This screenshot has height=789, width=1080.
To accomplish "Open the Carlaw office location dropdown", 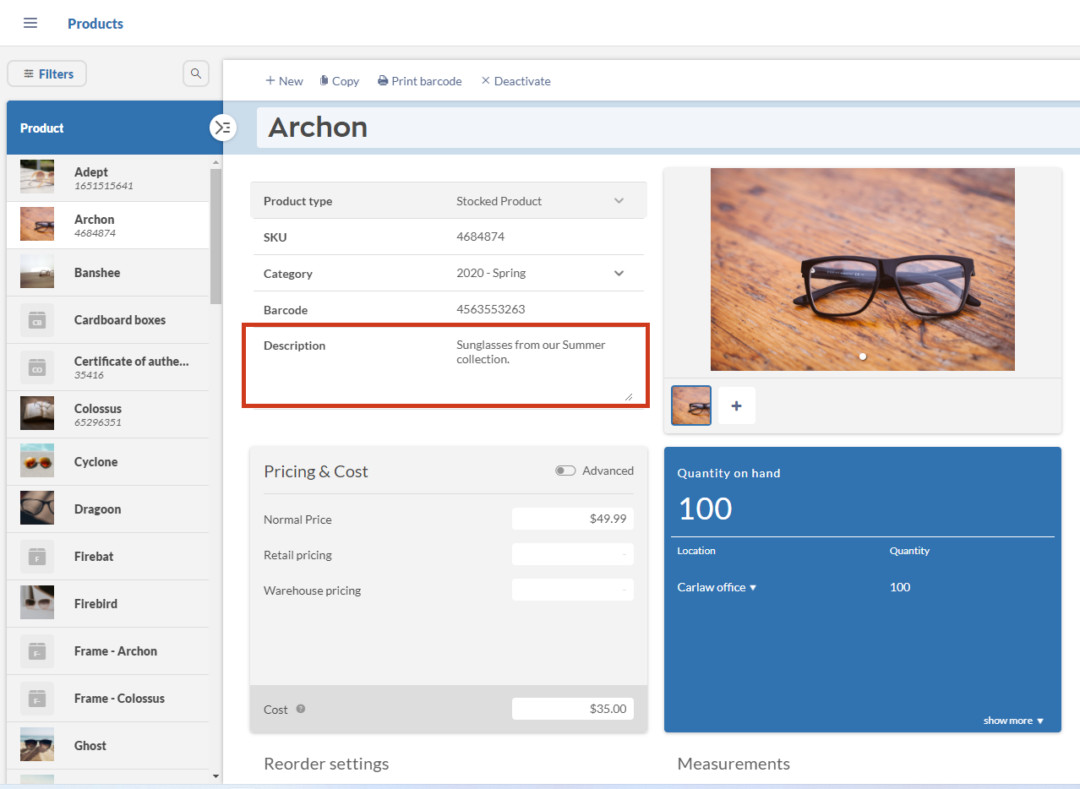I will [716, 587].
